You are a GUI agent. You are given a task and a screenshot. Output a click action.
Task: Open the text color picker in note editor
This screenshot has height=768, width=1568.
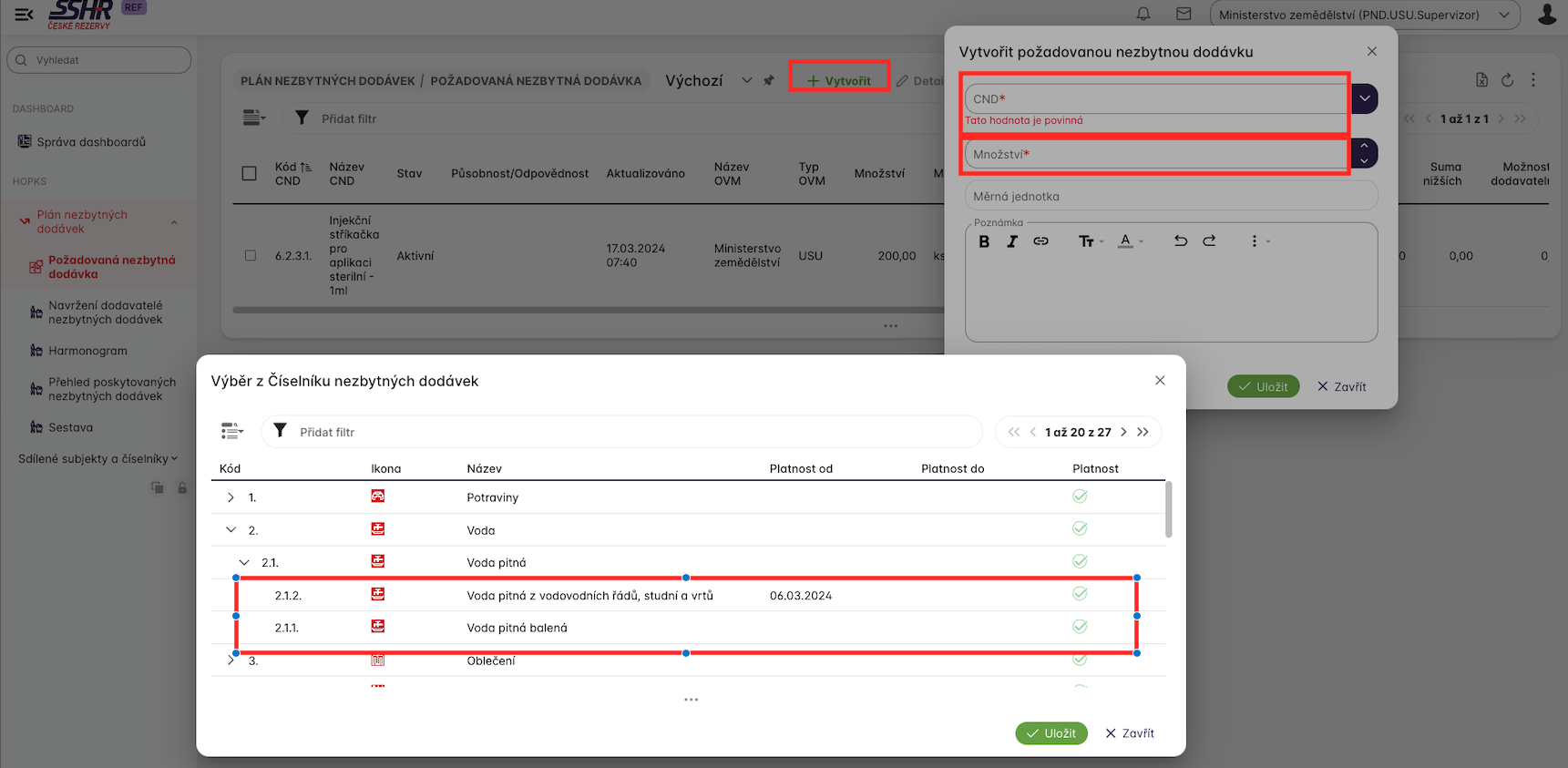pos(1130,241)
